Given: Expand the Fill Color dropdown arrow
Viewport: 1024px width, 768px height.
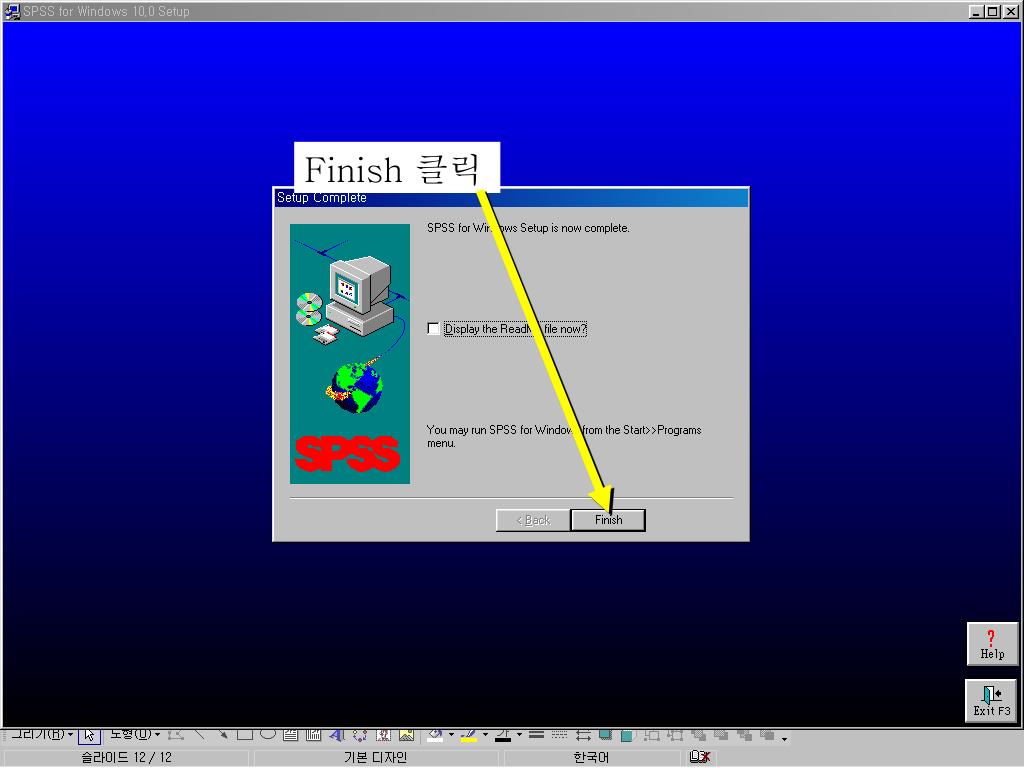Looking at the screenshot, I should click(451, 735).
